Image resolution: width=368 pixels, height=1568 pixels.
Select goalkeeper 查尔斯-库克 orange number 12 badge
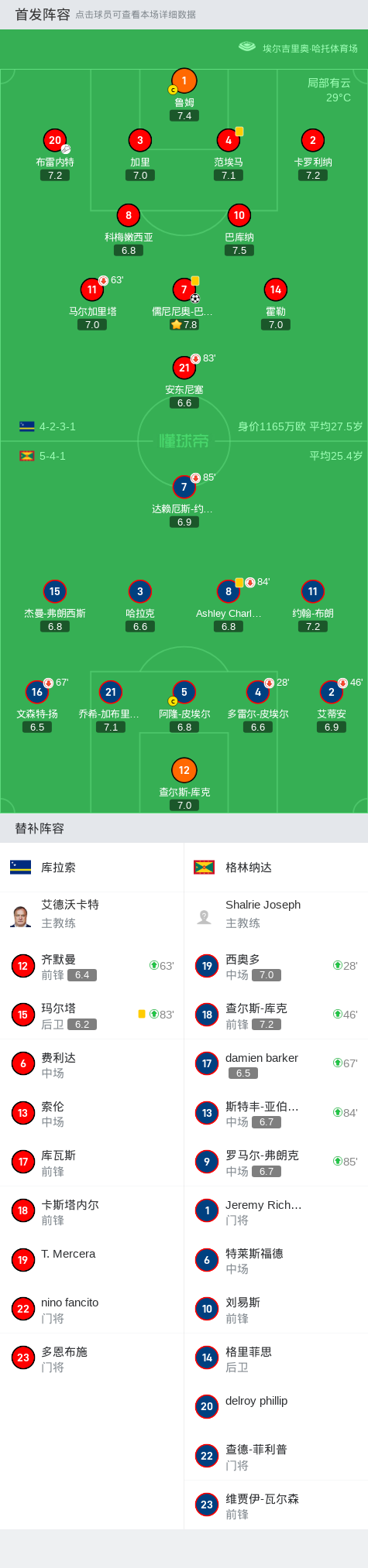pyautogui.click(x=184, y=770)
